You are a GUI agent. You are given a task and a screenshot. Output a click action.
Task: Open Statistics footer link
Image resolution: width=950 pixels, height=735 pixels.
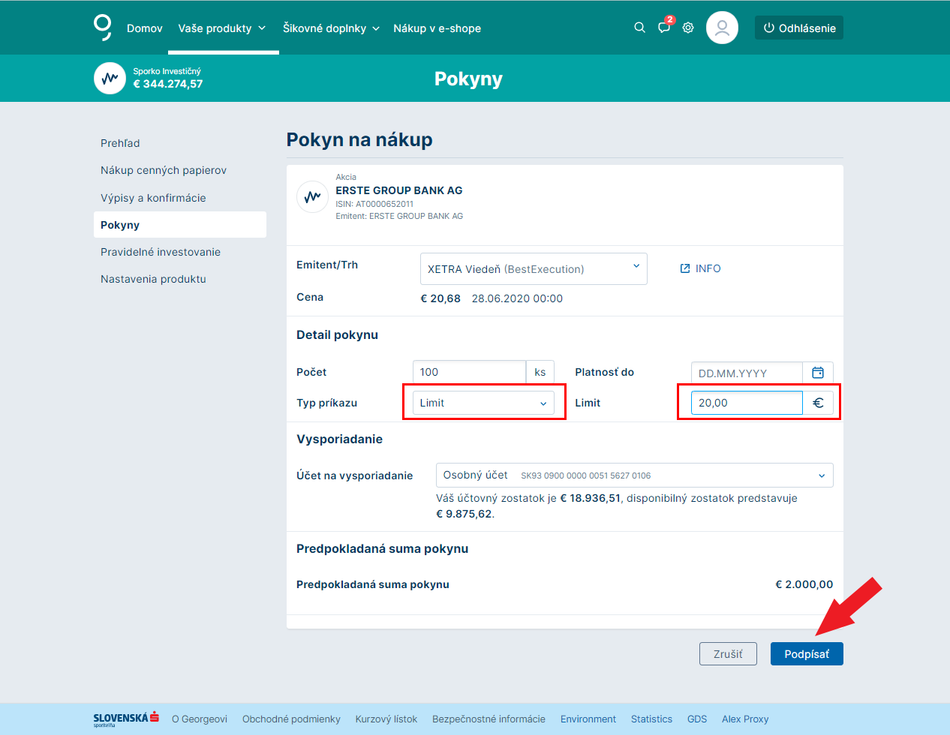651,719
